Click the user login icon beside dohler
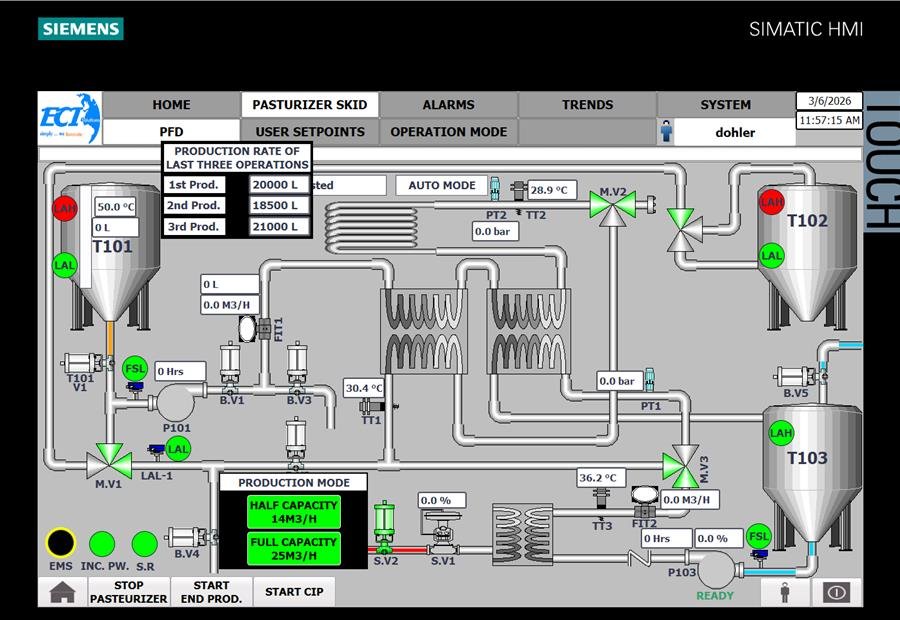Screen dimensions: 900x620 pos(666,131)
